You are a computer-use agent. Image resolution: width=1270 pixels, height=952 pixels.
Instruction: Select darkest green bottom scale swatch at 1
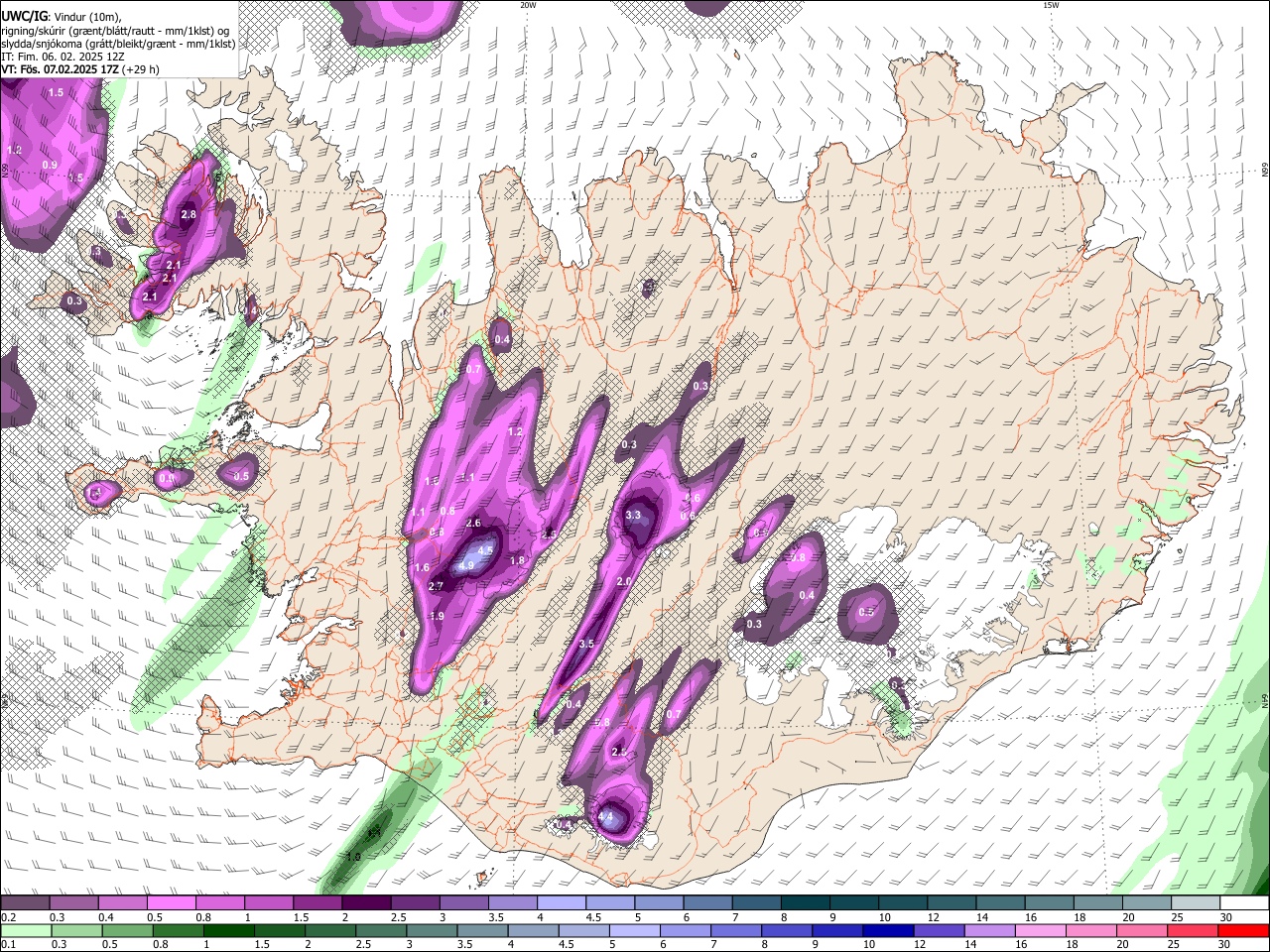coord(228,931)
